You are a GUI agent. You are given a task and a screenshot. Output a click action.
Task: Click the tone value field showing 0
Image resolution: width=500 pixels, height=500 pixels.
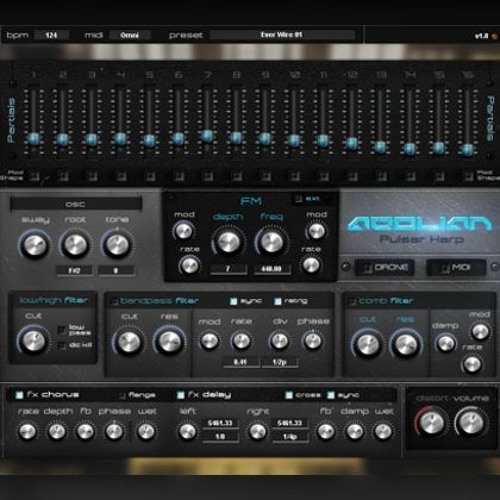point(116,270)
